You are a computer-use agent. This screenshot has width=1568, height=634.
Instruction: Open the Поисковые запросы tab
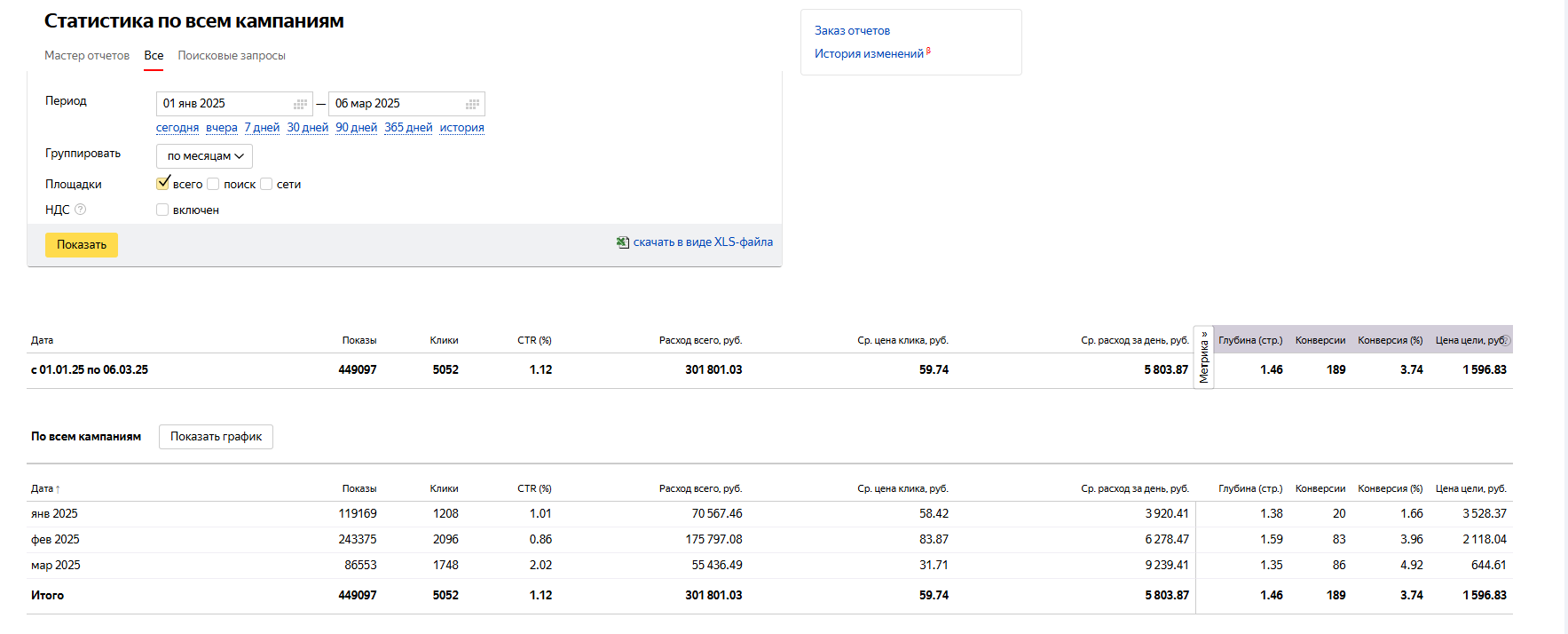tap(232, 55)
